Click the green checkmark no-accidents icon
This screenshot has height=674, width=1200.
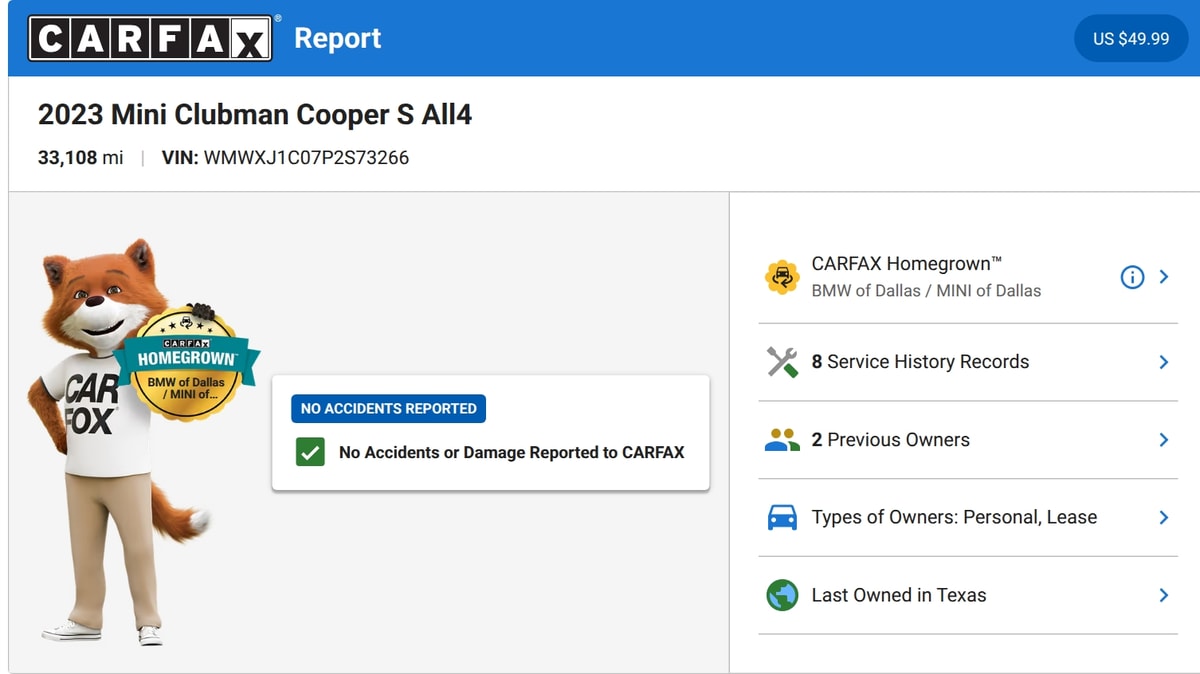point(310,452)
